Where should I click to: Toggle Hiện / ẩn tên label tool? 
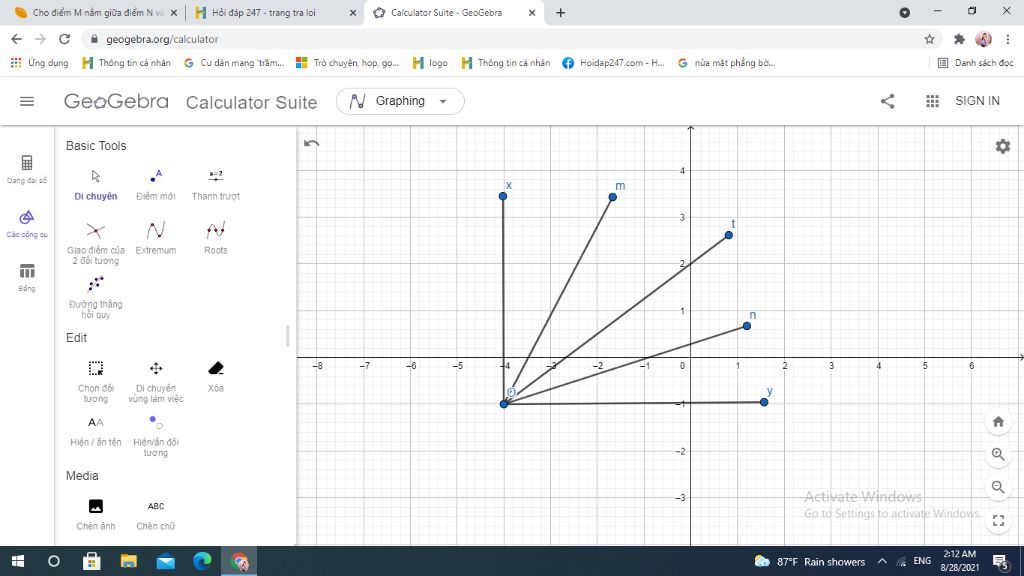tap(95, 431)
